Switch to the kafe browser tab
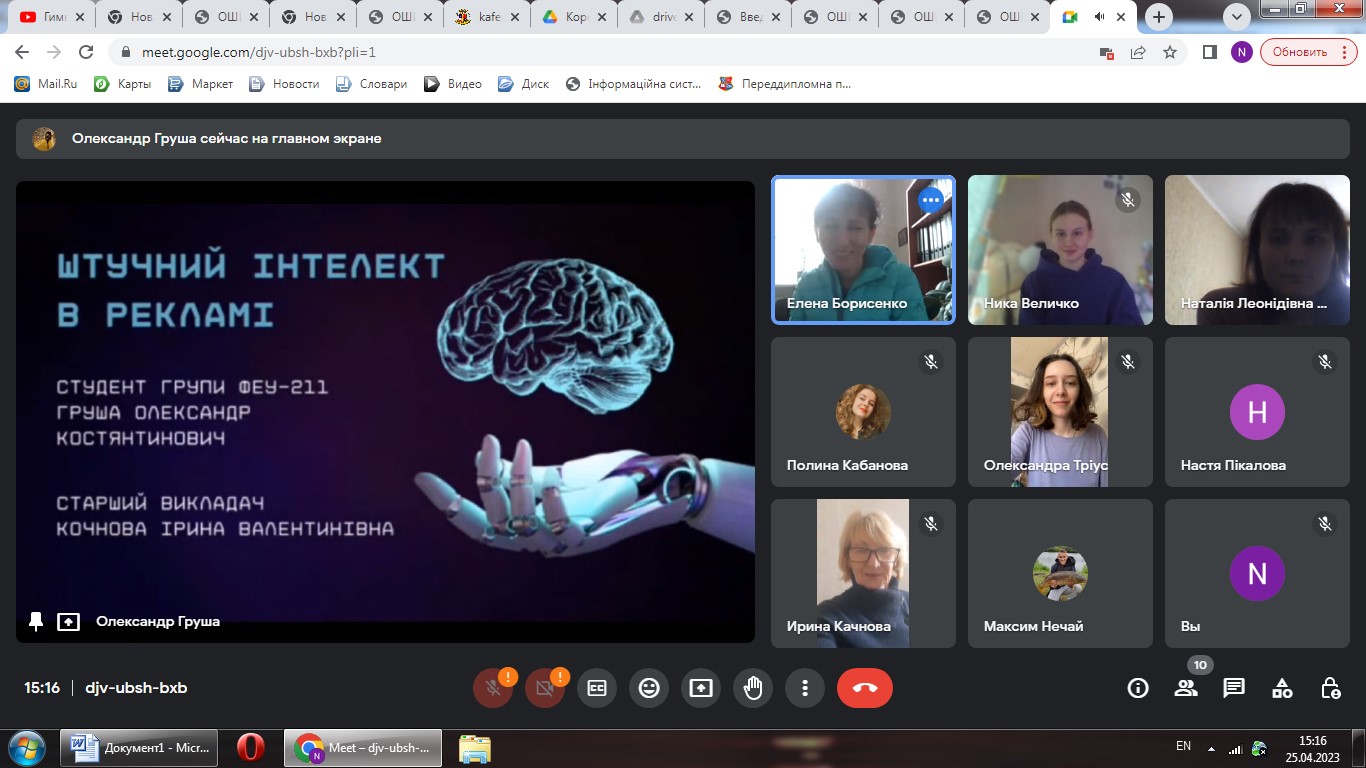 489,17
